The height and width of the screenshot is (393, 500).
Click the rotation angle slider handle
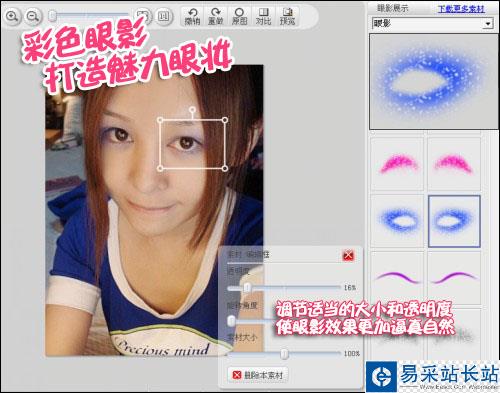coord(231,321)
